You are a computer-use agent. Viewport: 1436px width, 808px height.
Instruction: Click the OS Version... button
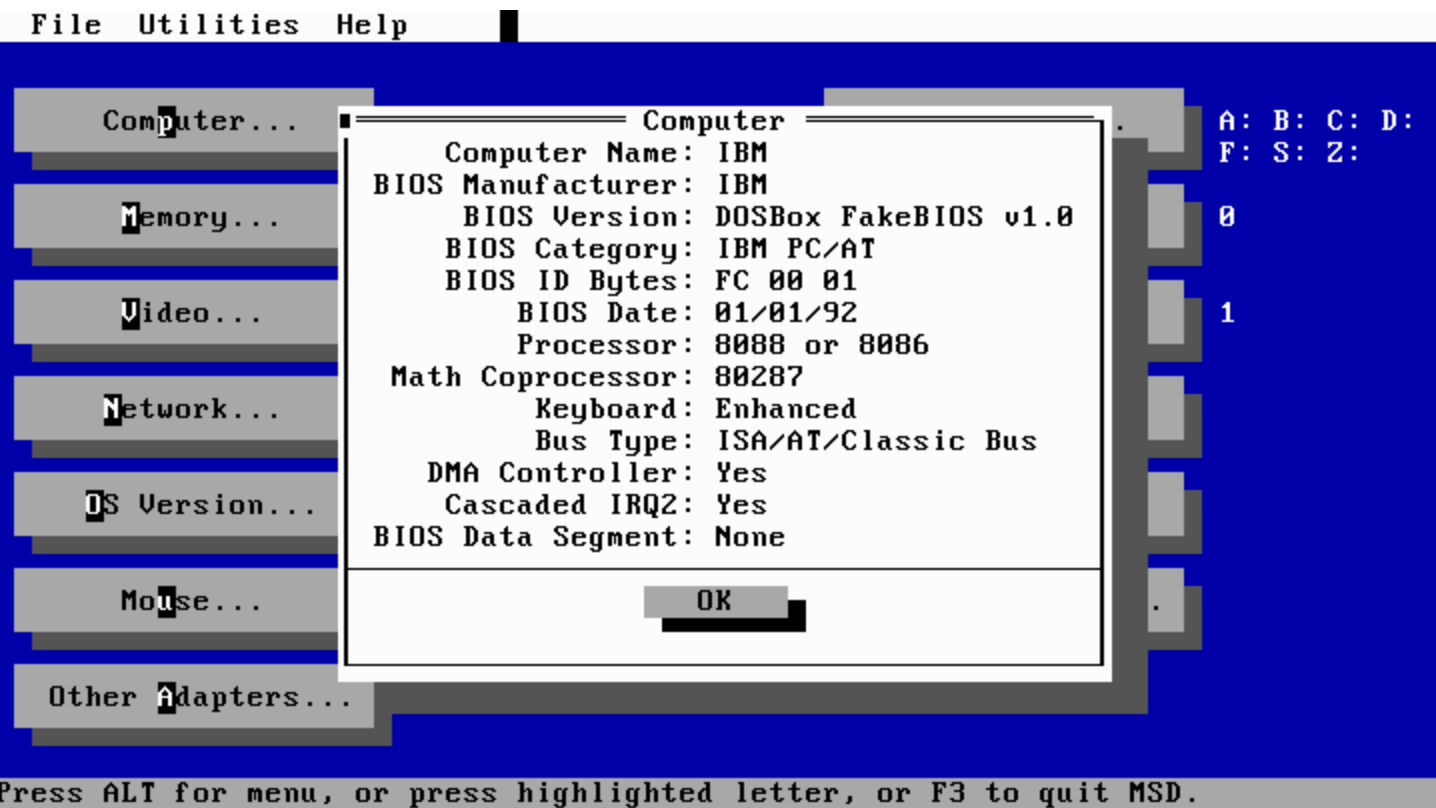[176, 505]
